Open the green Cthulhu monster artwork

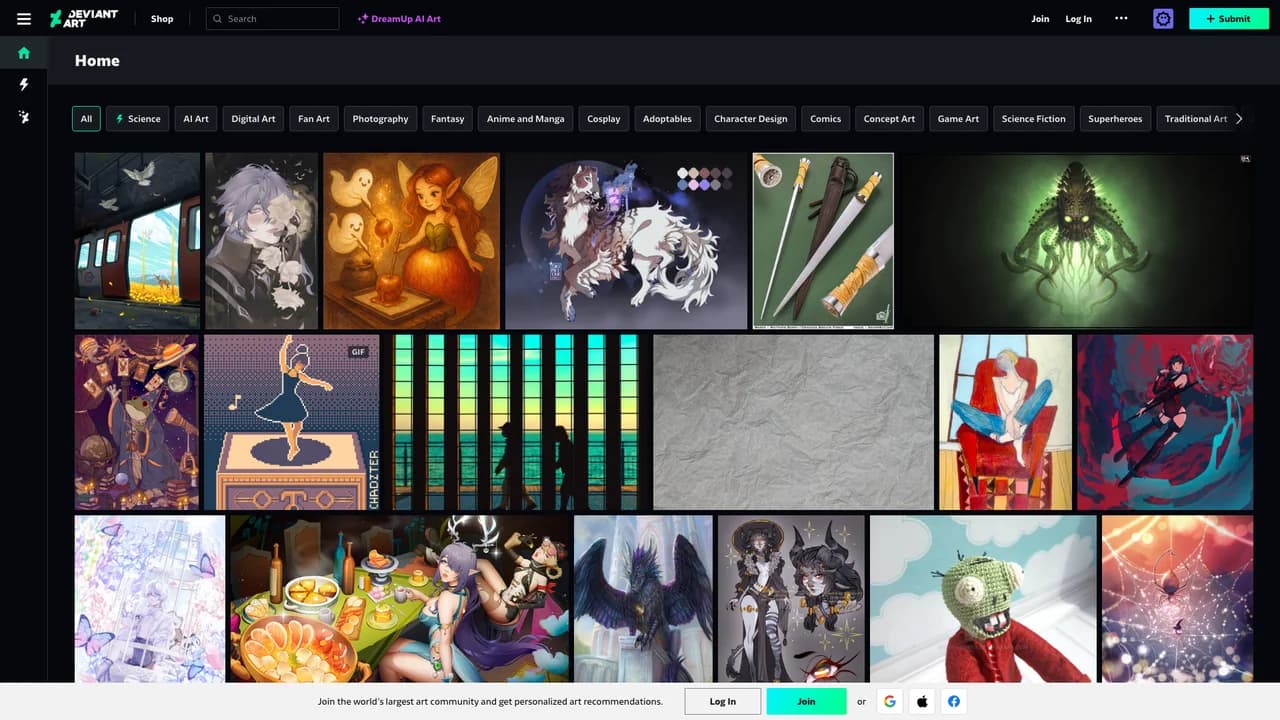click(x=1075, y=241)
